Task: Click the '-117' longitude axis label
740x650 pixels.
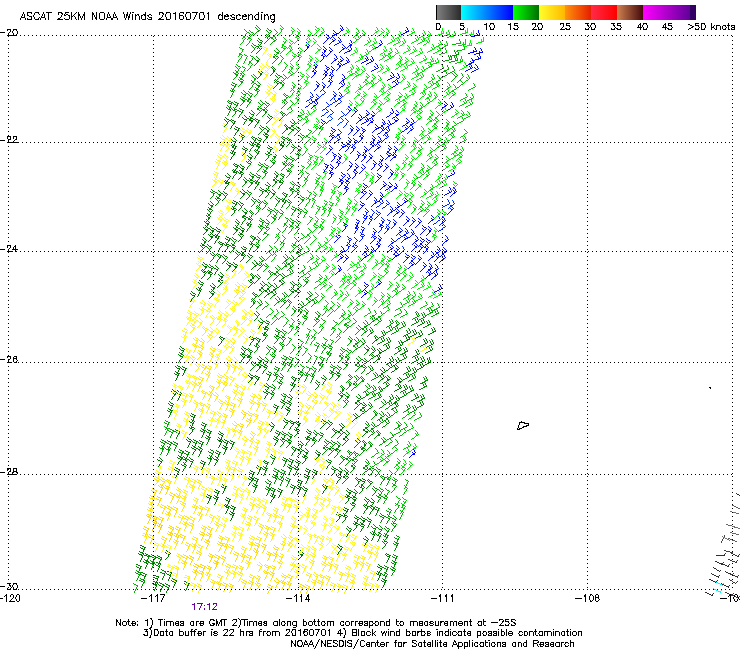Action: [153, 598]
